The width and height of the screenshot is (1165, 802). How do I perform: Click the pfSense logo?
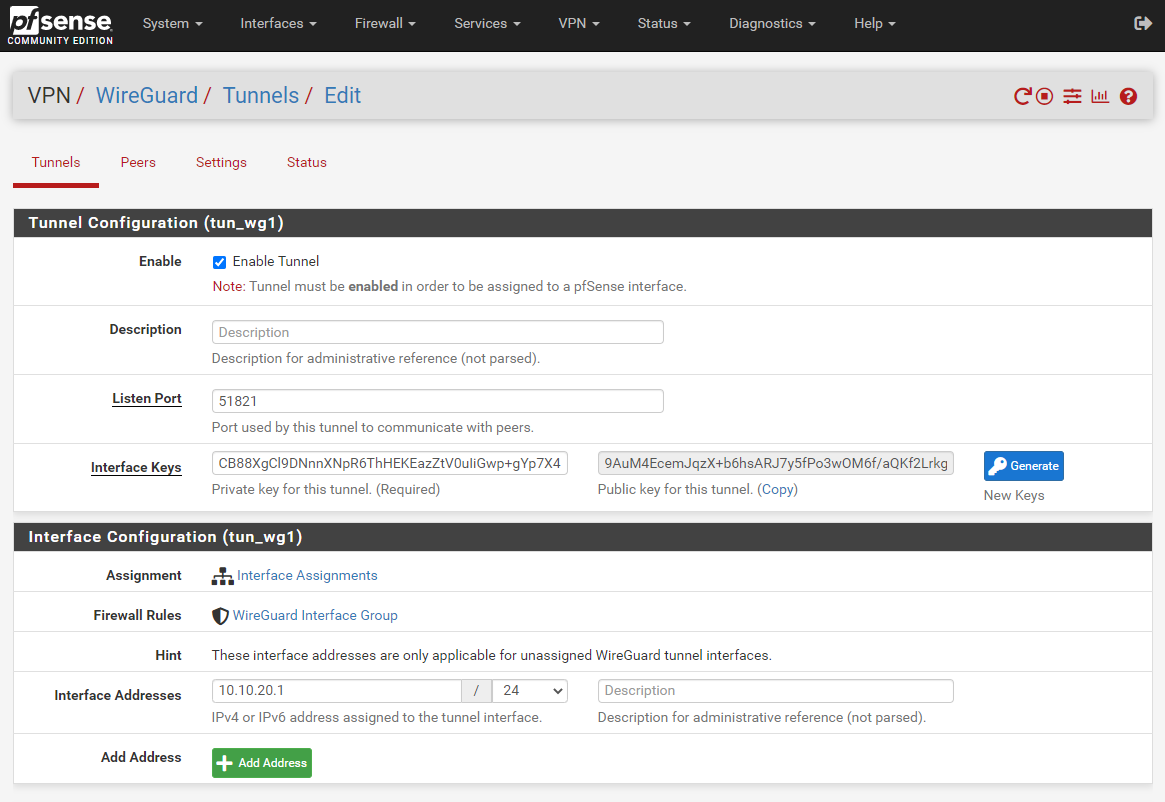click(60, 25)
